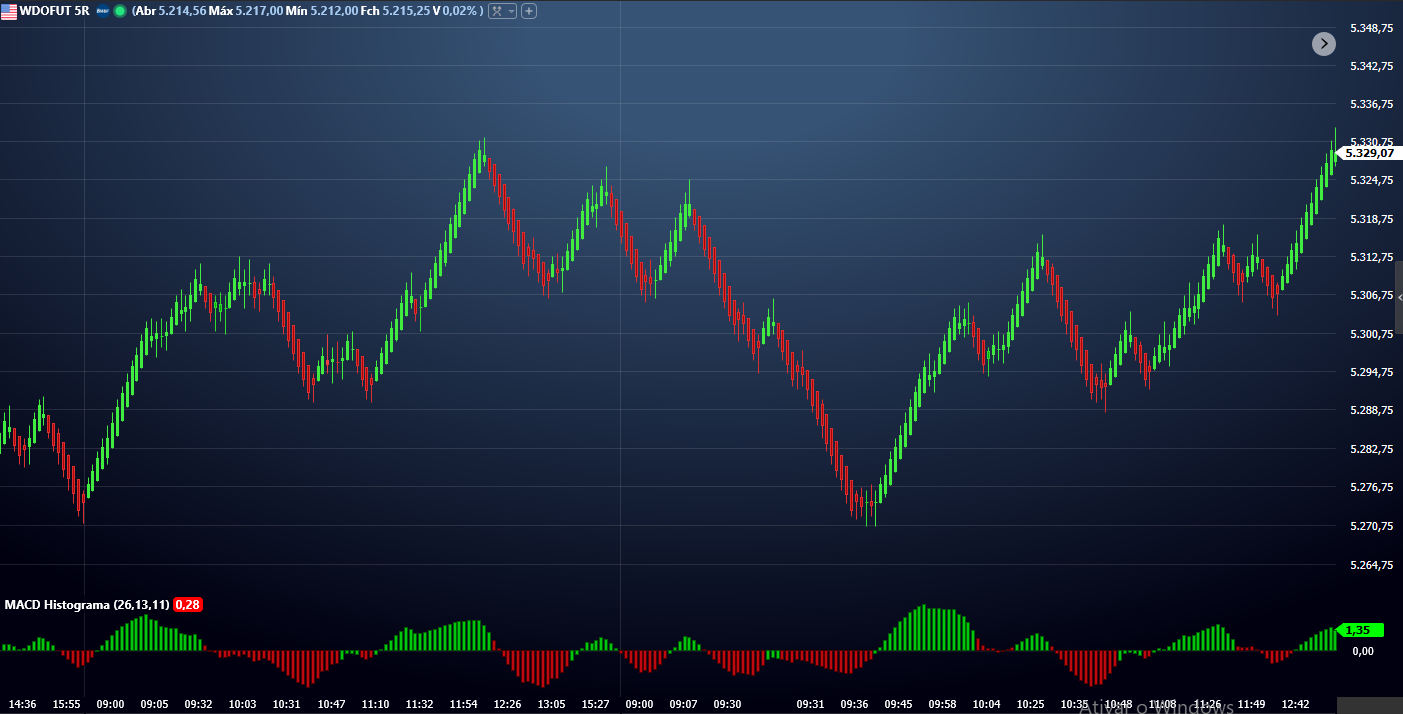
Task: Click the right side panel expander handle
Action: pyautogui.click(x=1399, y=298)
